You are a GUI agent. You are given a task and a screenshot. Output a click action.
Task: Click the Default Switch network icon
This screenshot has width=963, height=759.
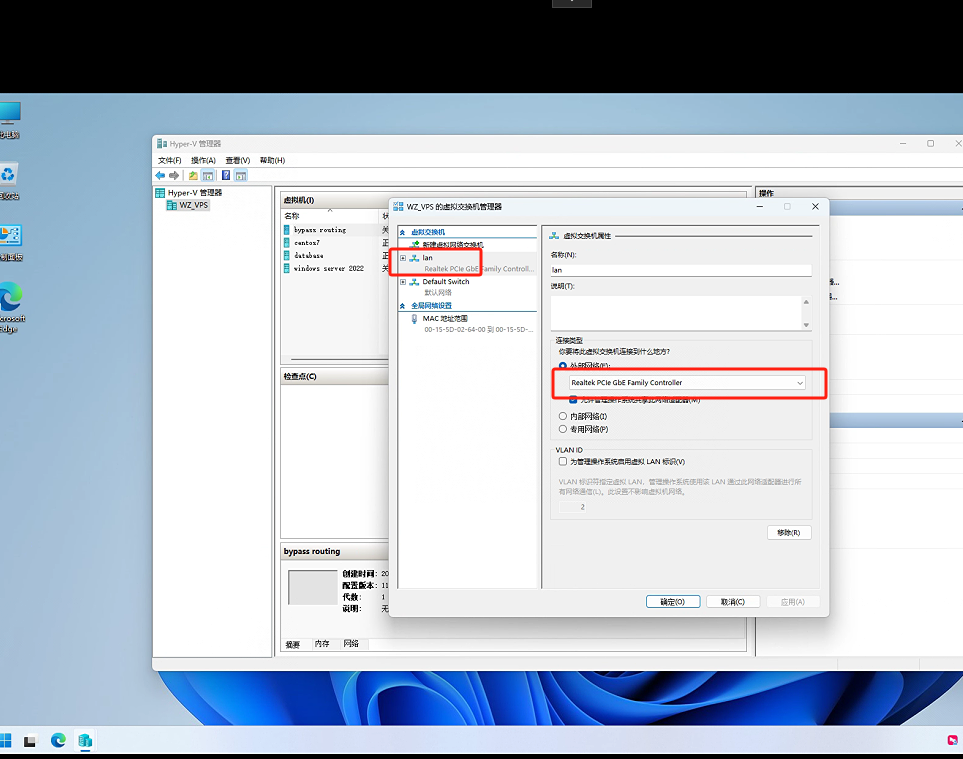coord(415,282)
